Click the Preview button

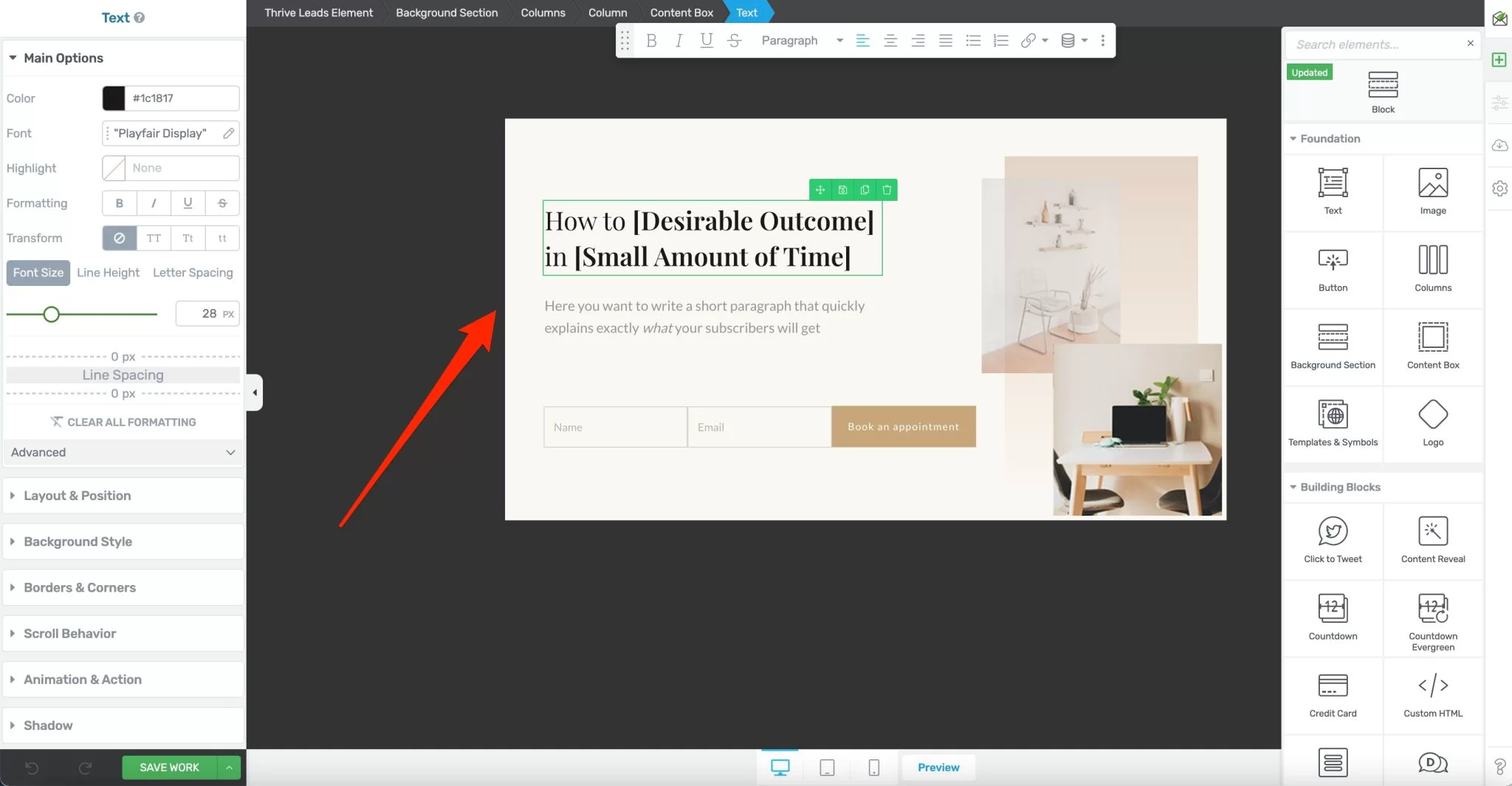(938, 768)
